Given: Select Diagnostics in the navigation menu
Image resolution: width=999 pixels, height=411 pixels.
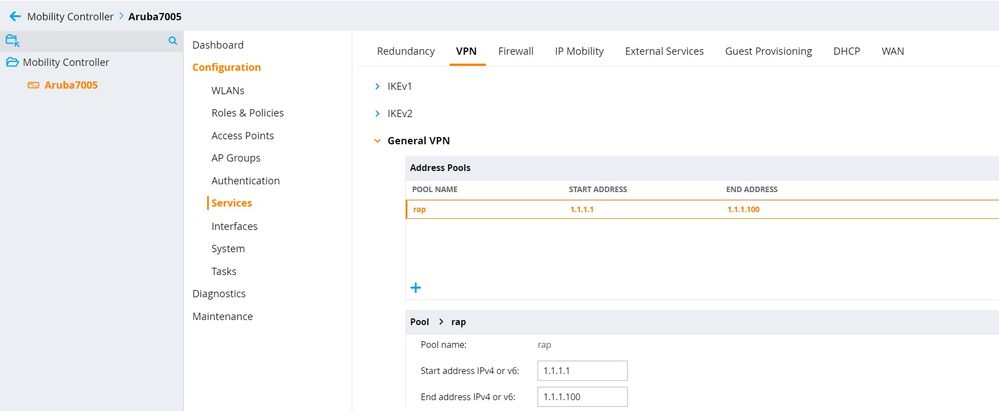Looking at the screenshot, I should point(219,294).
